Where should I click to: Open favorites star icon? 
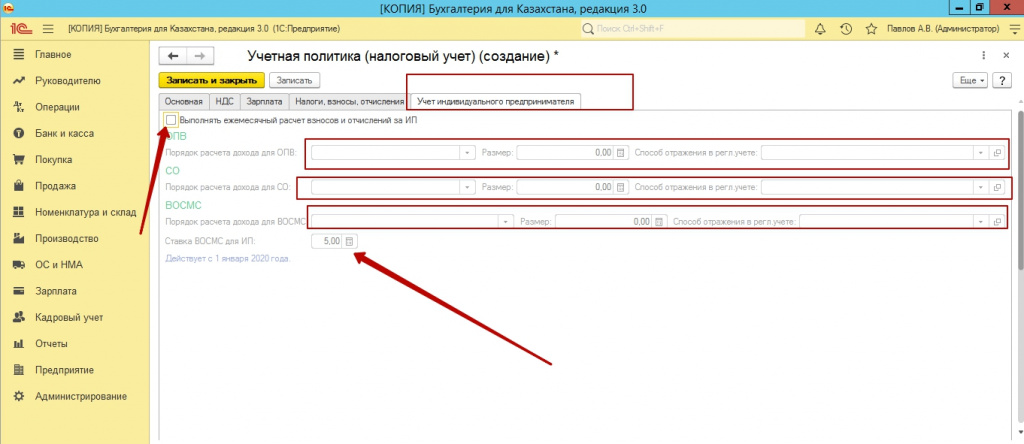point(871,29)
